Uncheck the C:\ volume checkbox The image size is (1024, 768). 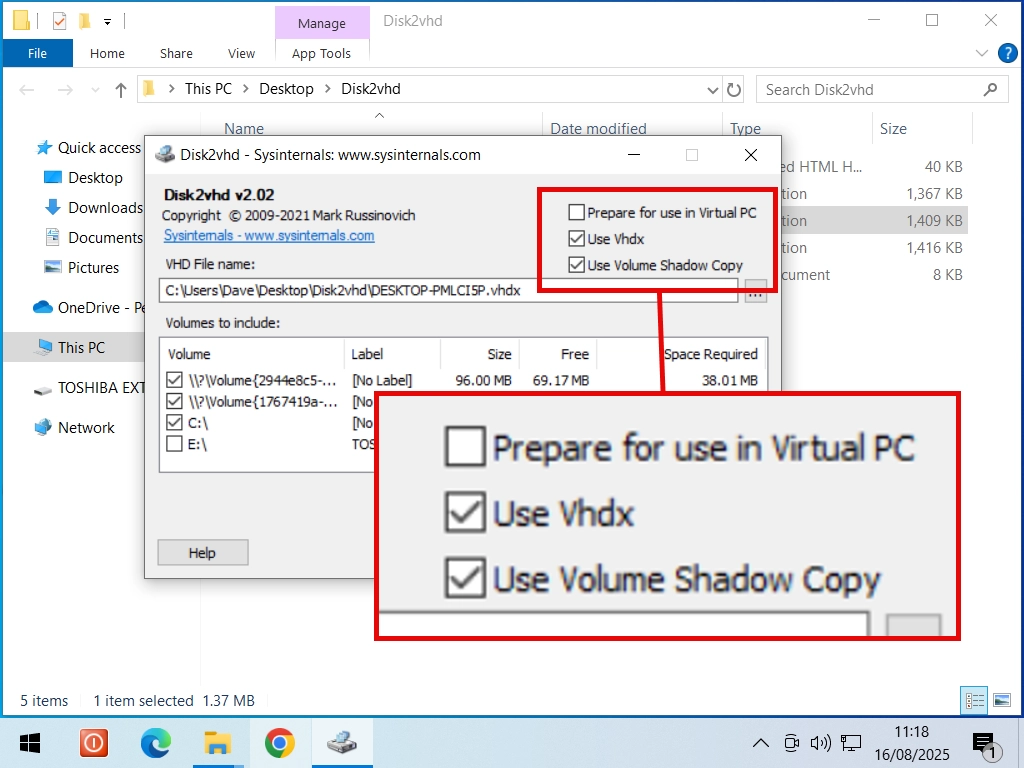tap(174, 423)
